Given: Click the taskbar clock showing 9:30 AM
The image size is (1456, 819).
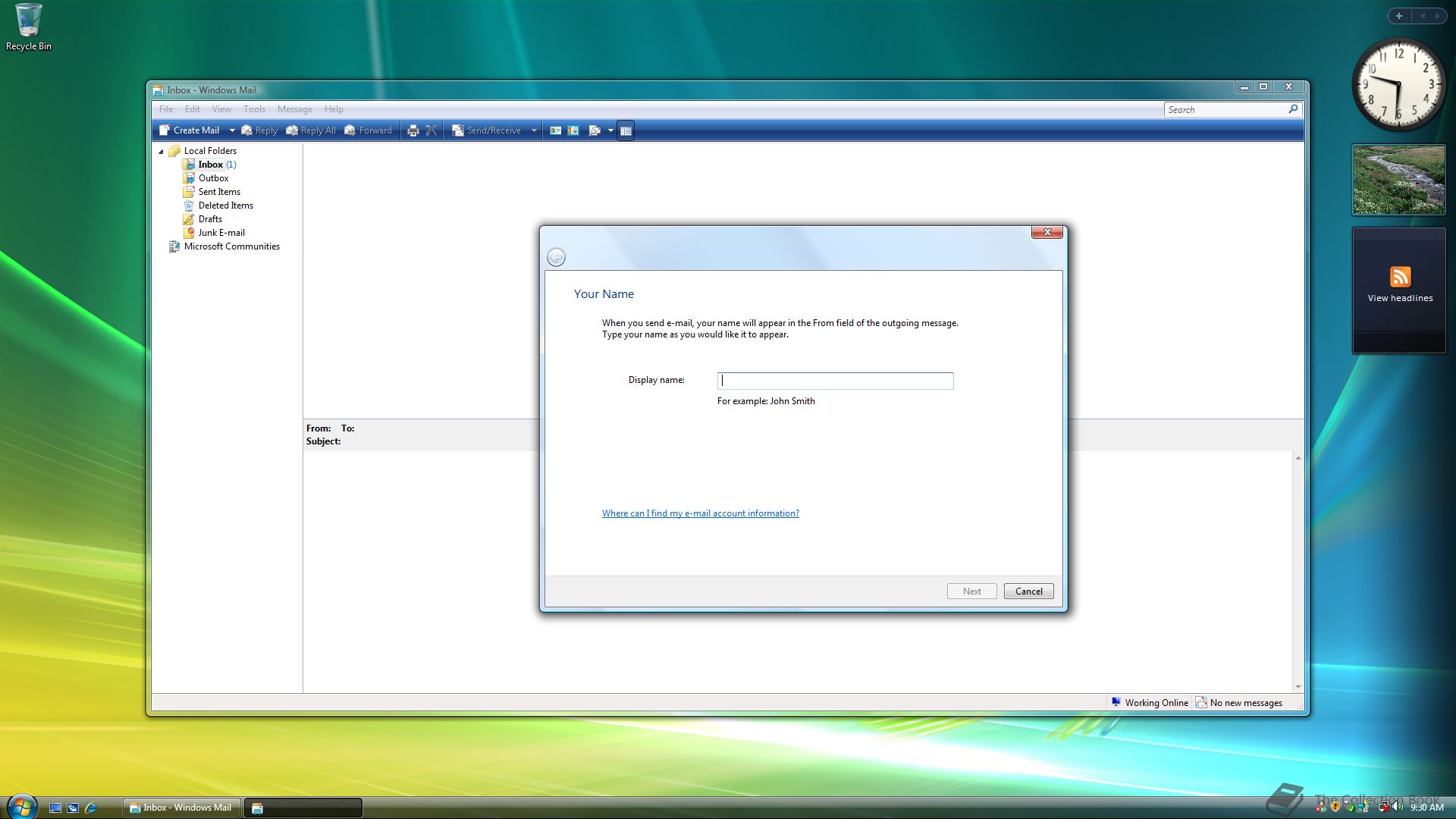Looking at the screenshot, I should (1426, 808).
